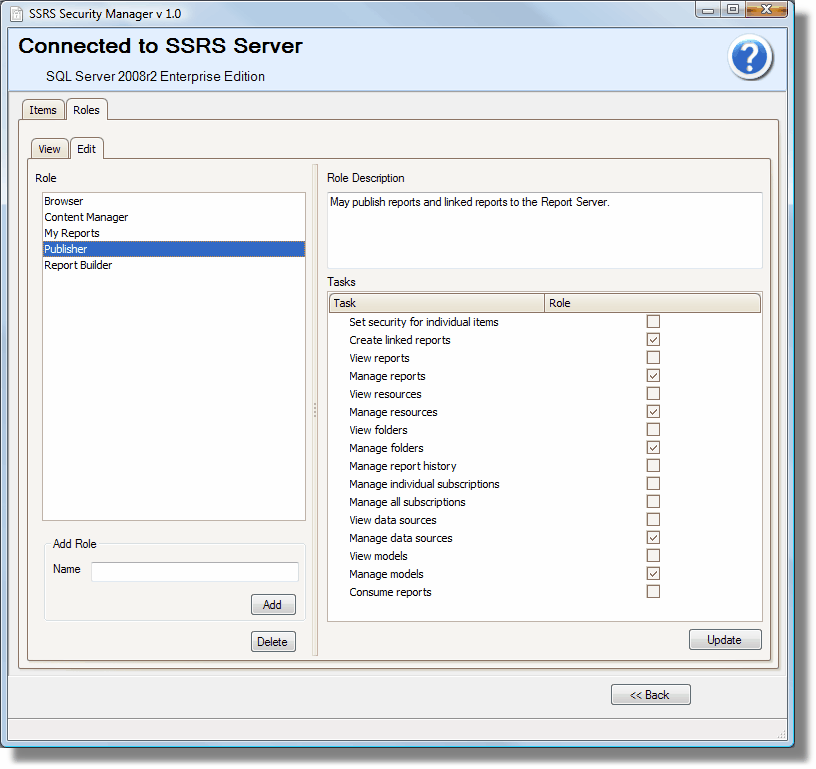Check Manage individual subscriptions checkbox
The height and width of the screenshot is (769, 816).
click(x=653, y=483)
